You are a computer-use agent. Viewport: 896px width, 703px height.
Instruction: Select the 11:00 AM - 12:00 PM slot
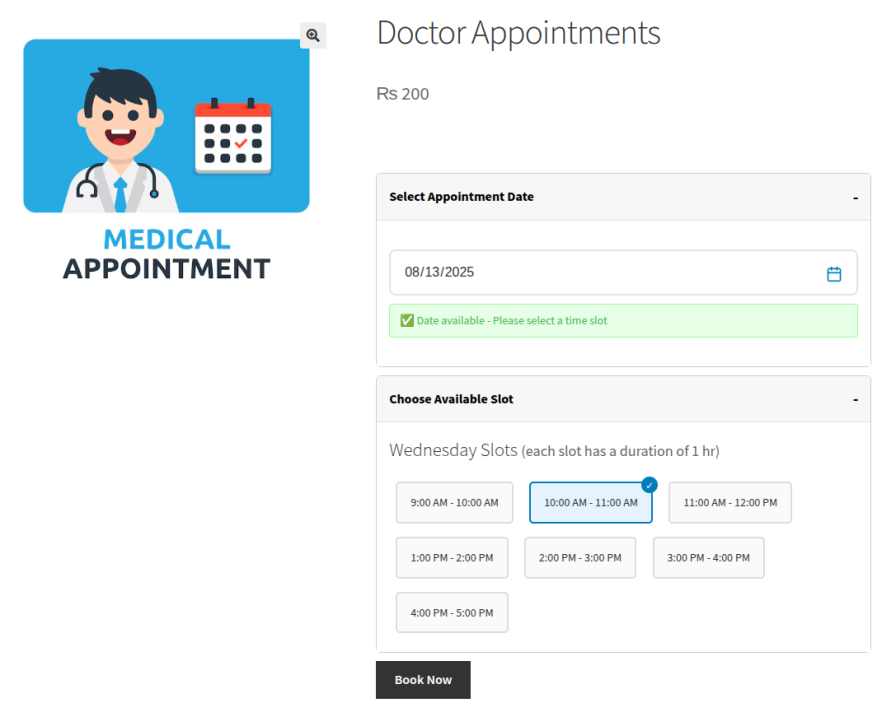click(x=729, y=502)
